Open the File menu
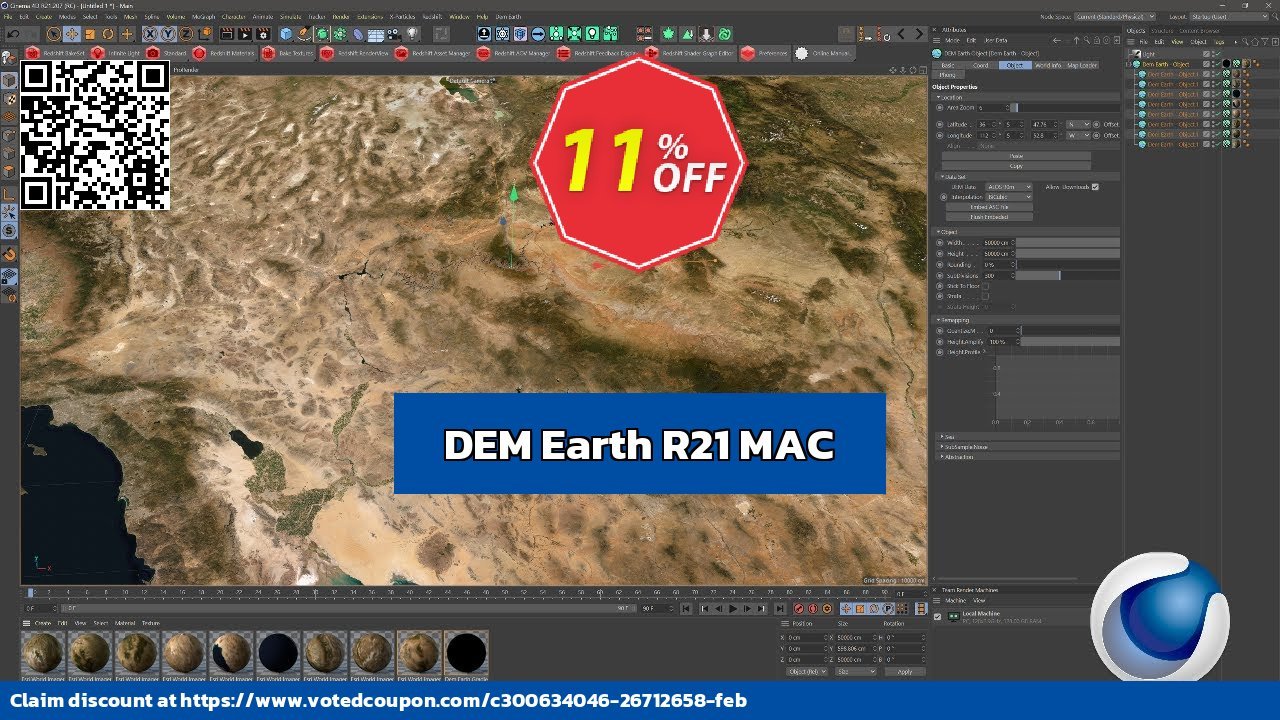This screenshot has height=720, width=1280. pos(8,17)
